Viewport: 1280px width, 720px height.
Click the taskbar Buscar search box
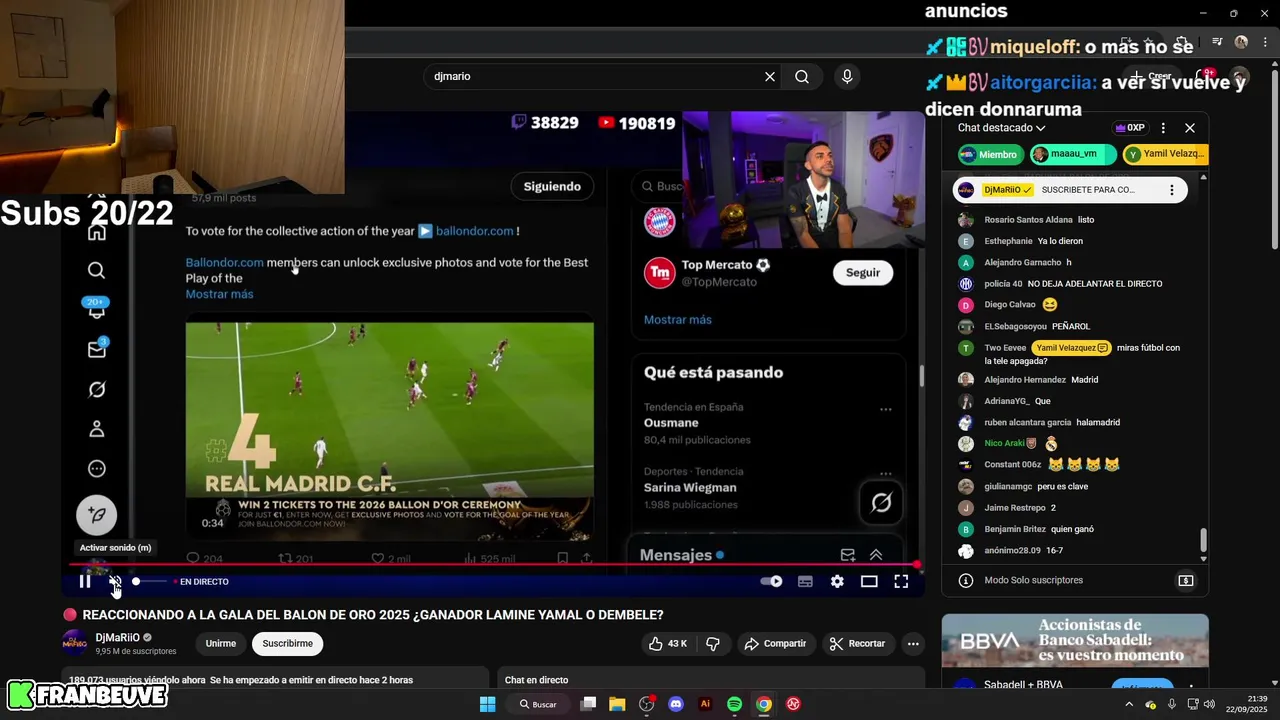[538, 704]
